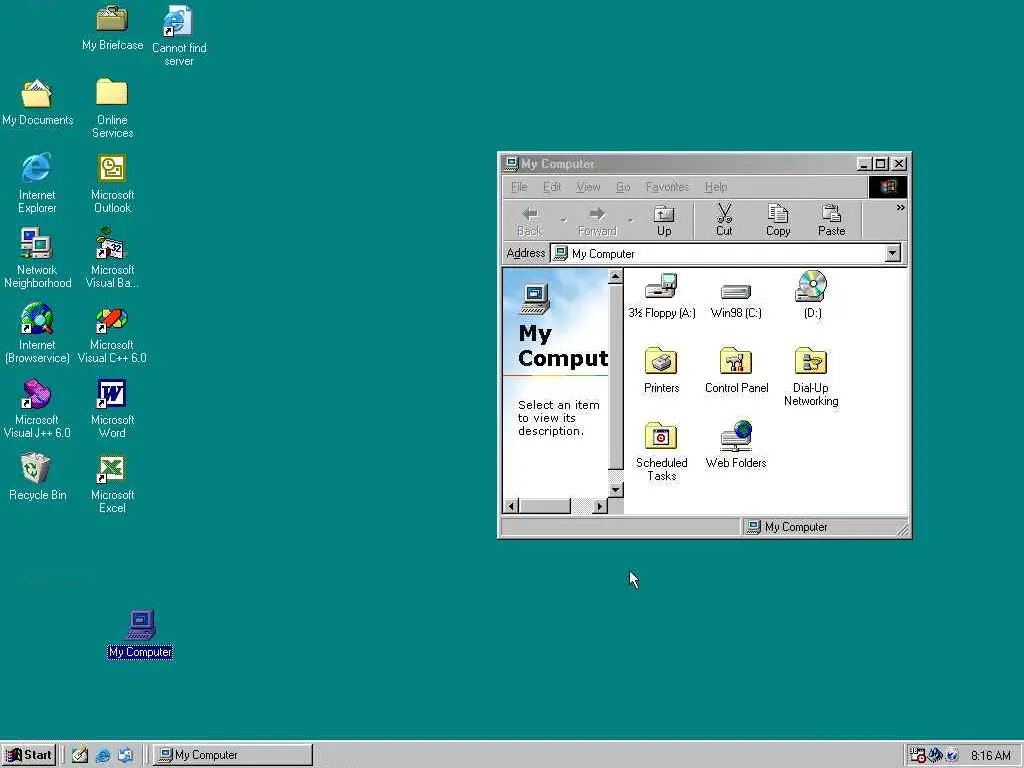1024x768 pixels.
Task: Show more toolbar buttons chevron
Action: [901, 208]
